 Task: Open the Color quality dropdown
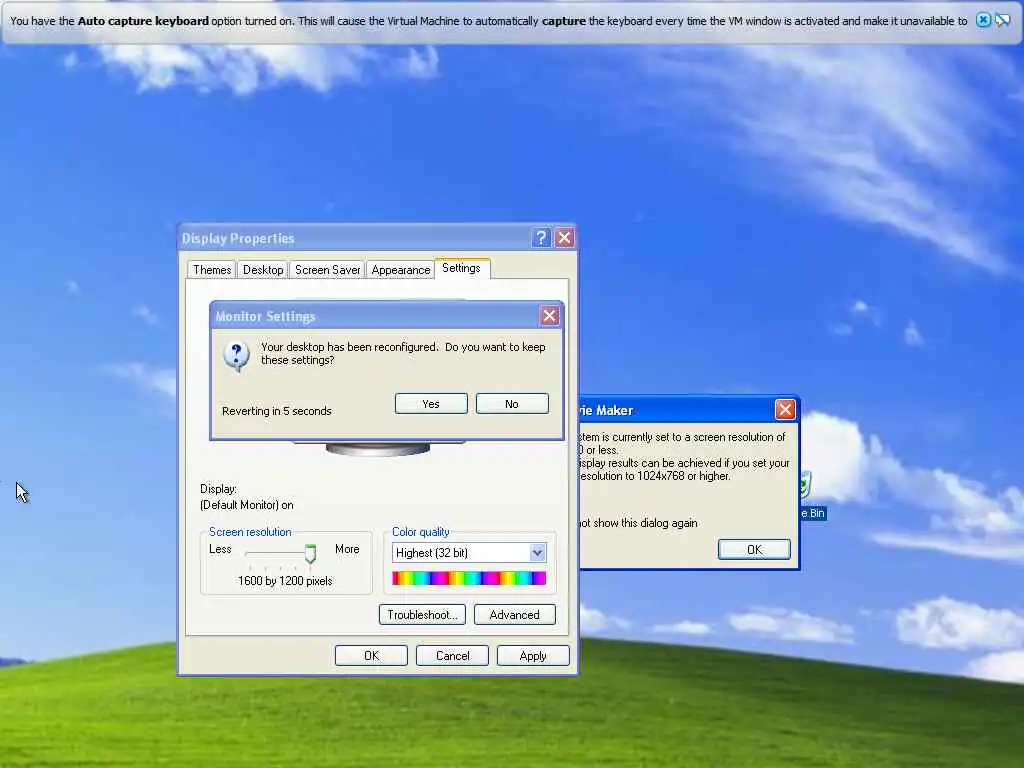pos(537,553)
